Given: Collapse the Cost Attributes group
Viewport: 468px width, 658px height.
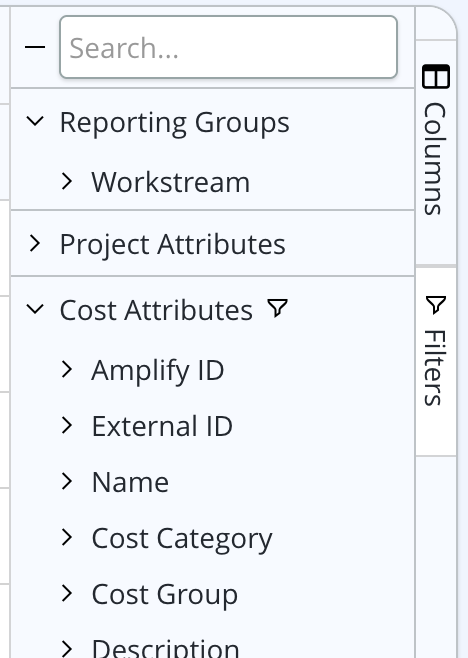Looking at the screenshot, I should (x=35, y=309).
